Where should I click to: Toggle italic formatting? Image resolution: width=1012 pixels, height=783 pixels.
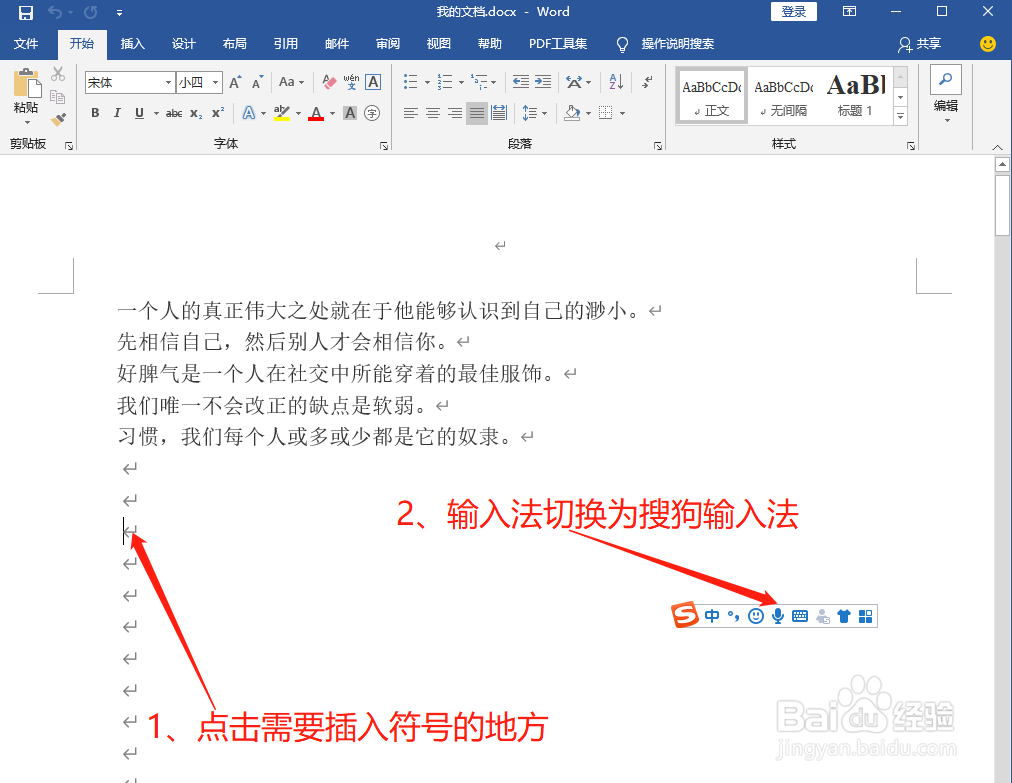tap(116, 112)
